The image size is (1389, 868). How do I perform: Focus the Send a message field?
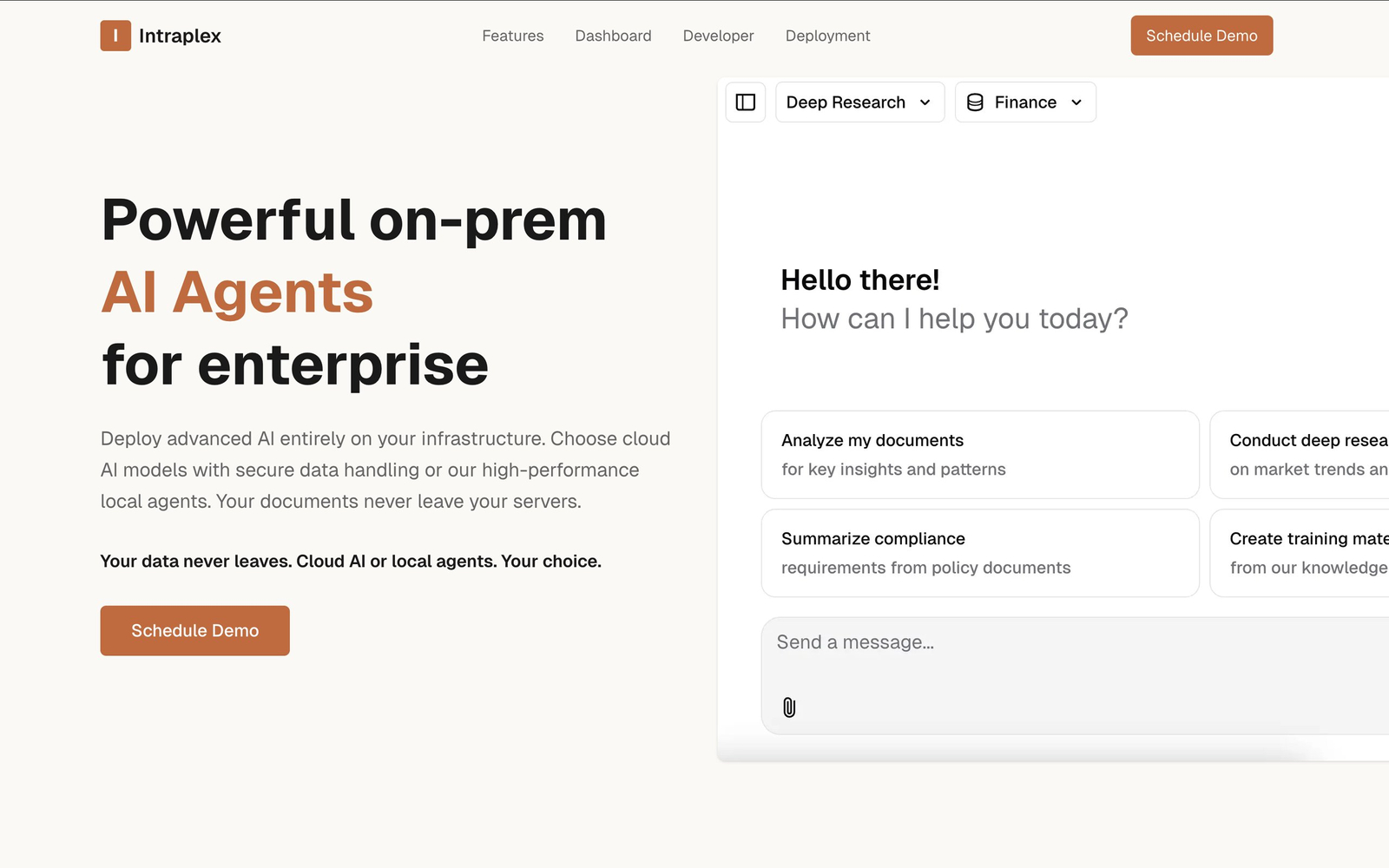1075,675
